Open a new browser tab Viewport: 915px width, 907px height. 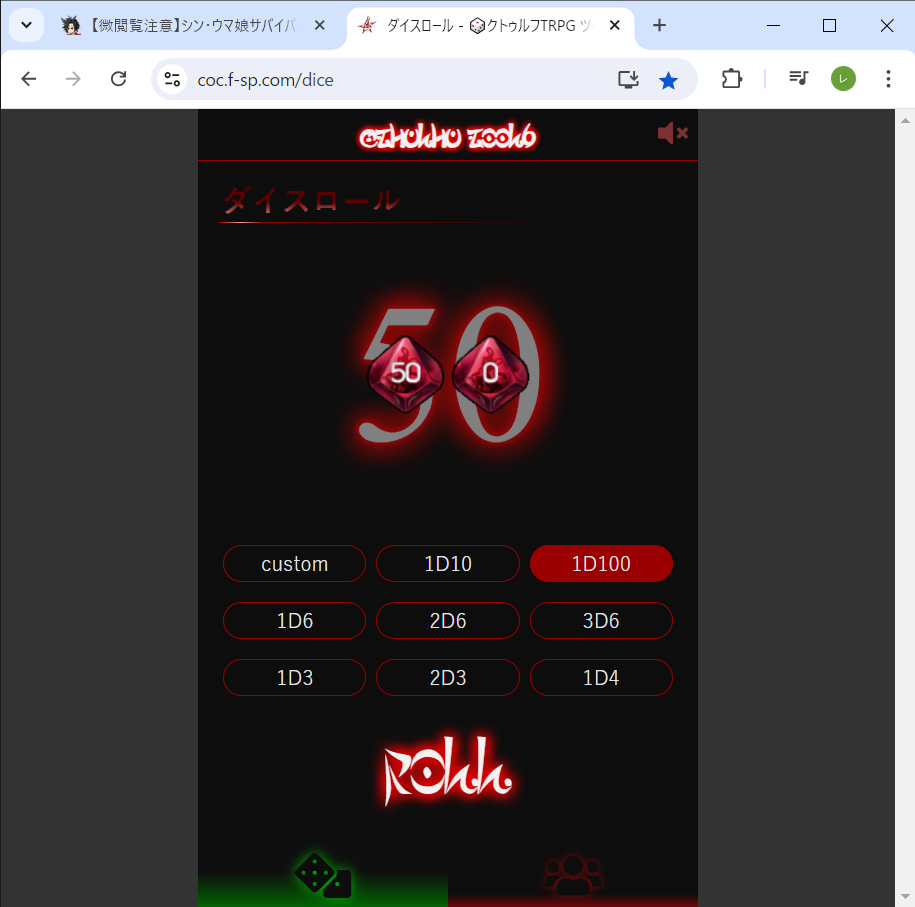click(659, 25)
